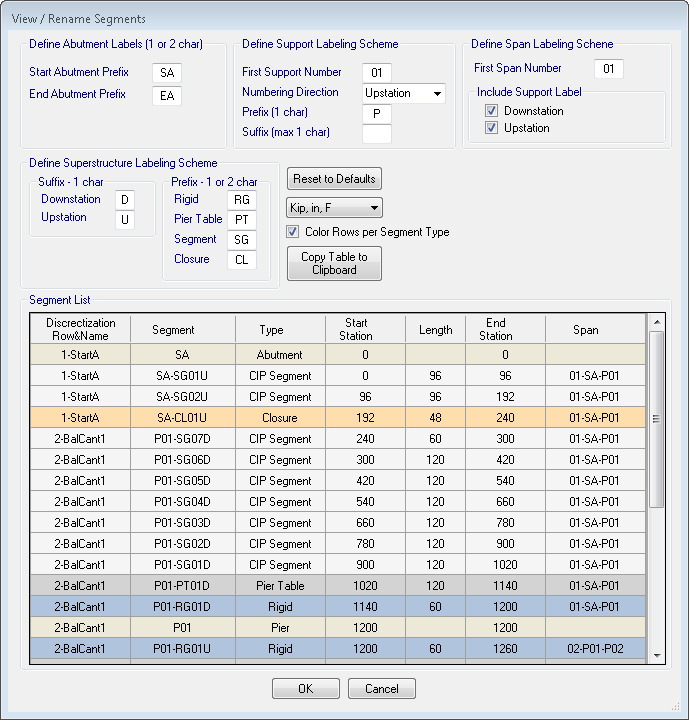Click the End Abutment Prefix field
This screenshot has width=689, height=720.
[x=167, y=95]
